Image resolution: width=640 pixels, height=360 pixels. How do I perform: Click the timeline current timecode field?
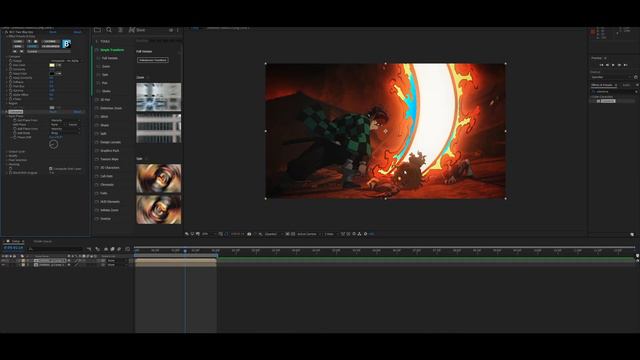click(13, 248)
